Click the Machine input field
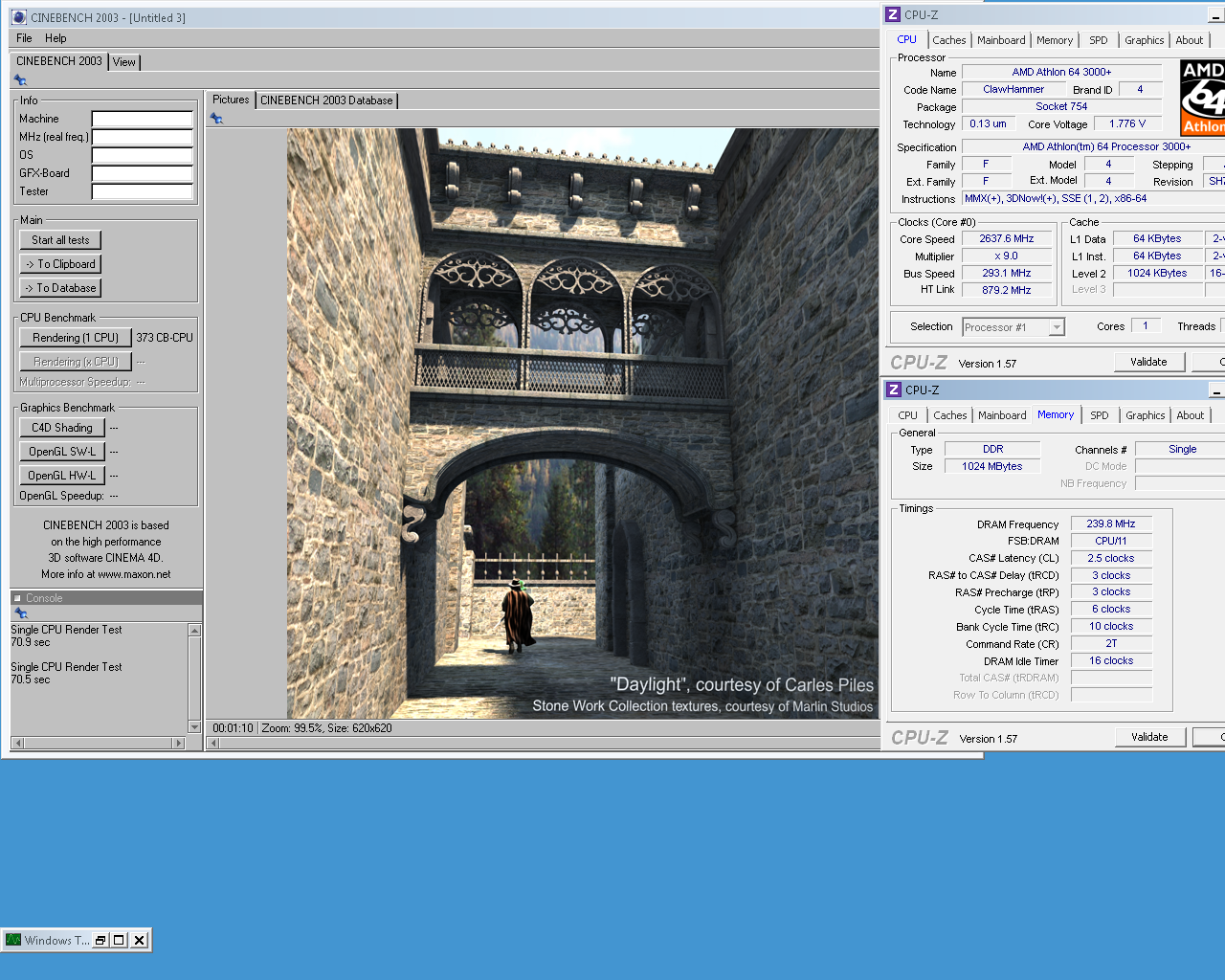Viewport: 1225px width, 980px height. [x=143, y=119]
